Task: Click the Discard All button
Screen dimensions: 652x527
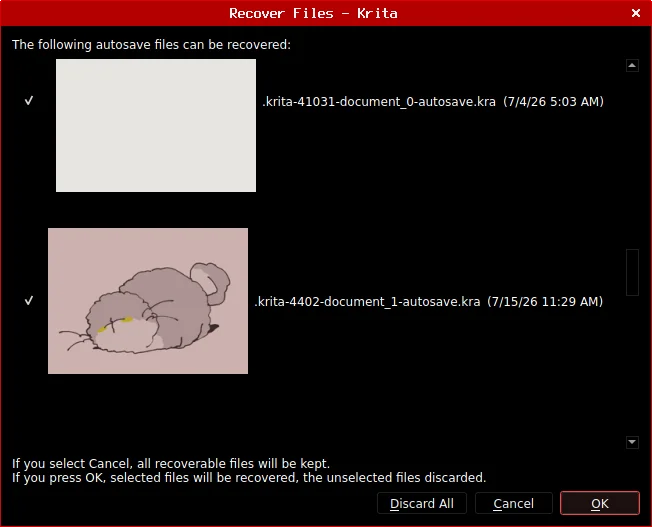Action: [422, 504]
